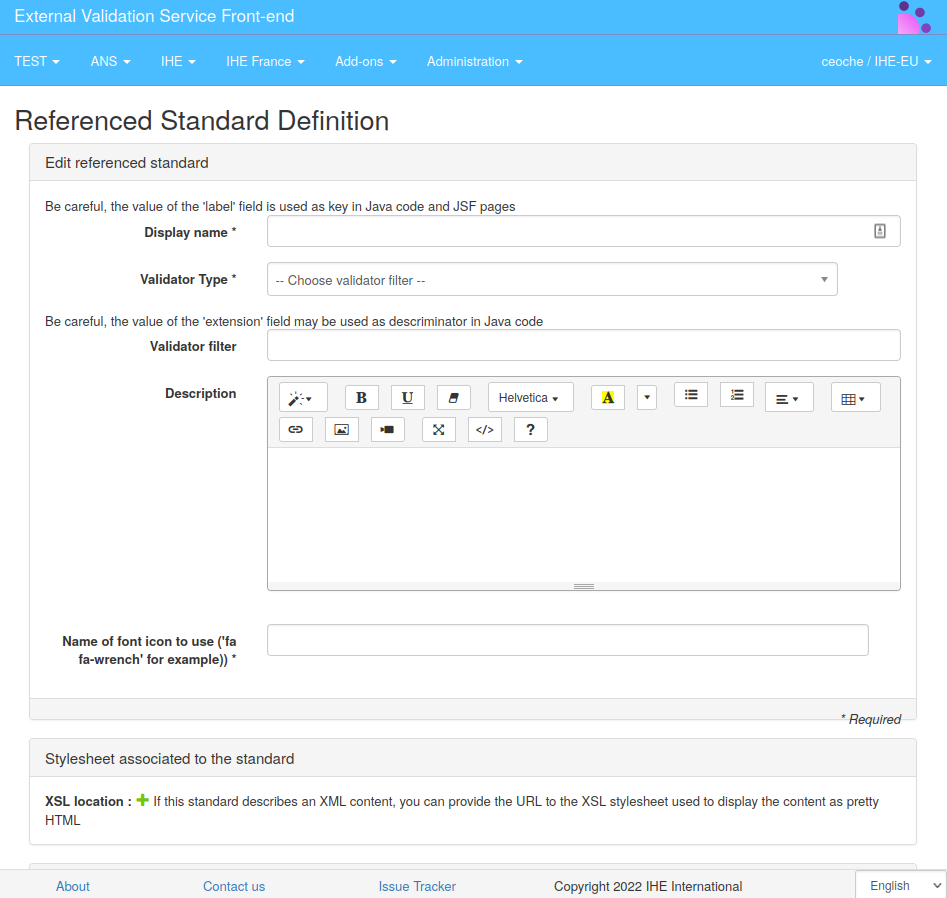947x898 pixels.
Task: Toggle the code view in the editor
Action: [x=484, y=430]
